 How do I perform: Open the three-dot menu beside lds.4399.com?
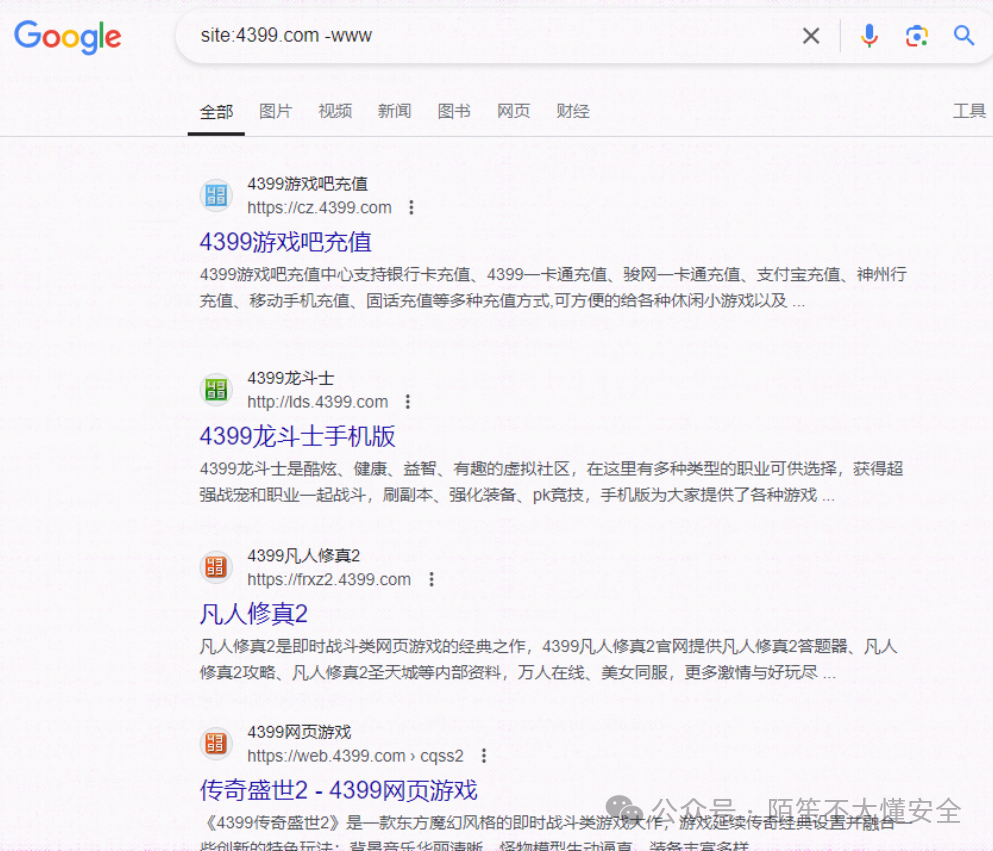[x=407, y=401]
